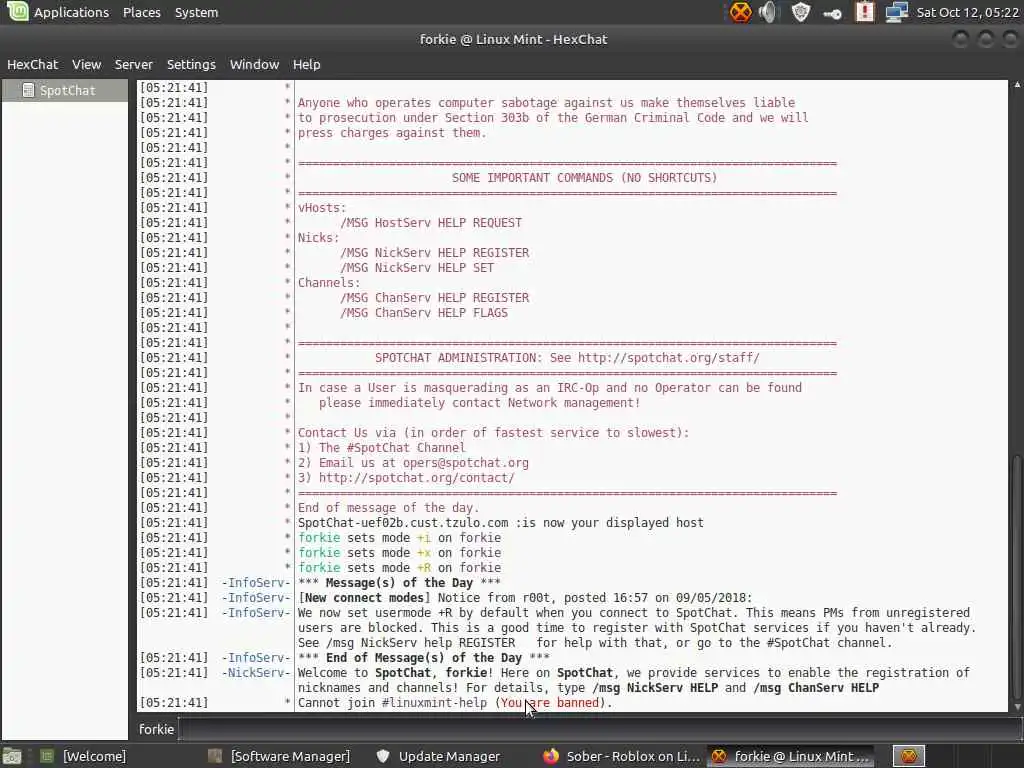Click the 'forkie sets mode +x' line
Screen dimensions: 1024x768
pyautogui.click(x=400, y=552)
